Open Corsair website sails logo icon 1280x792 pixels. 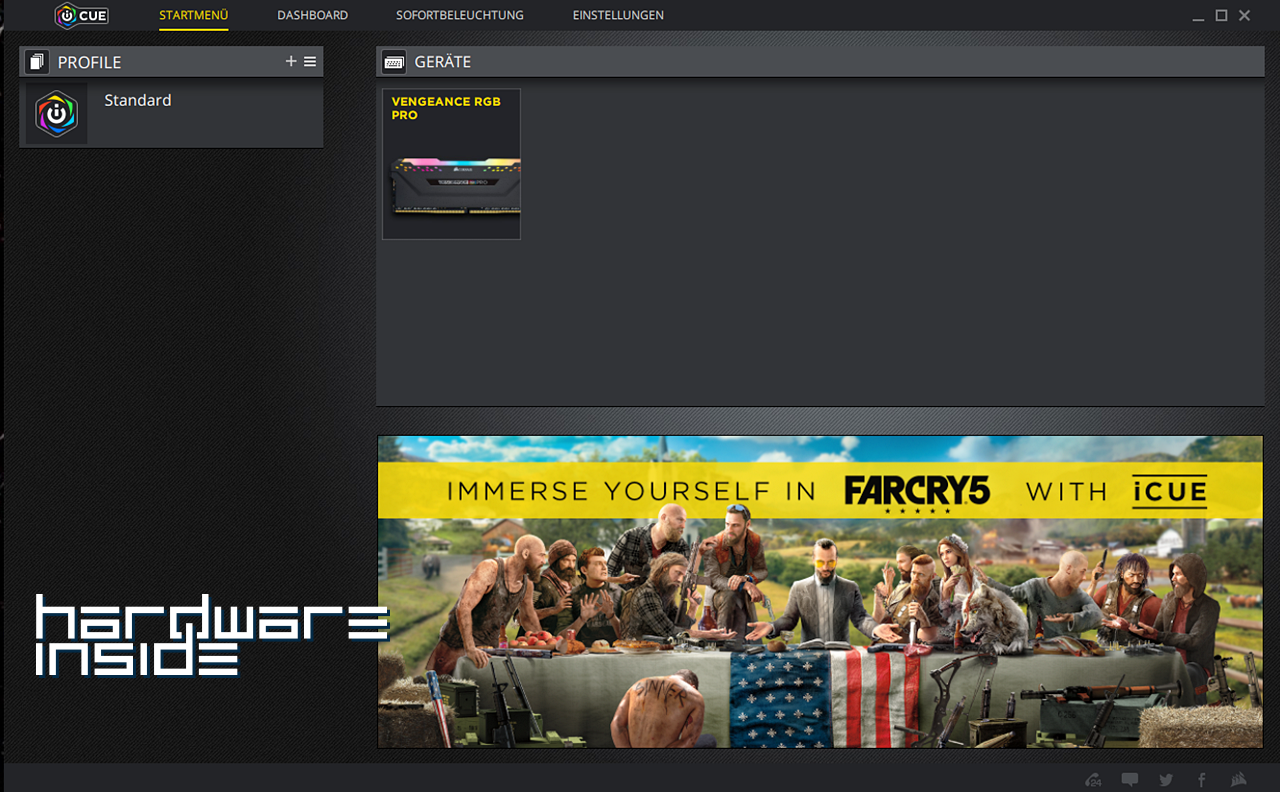tap(1239, 780)
